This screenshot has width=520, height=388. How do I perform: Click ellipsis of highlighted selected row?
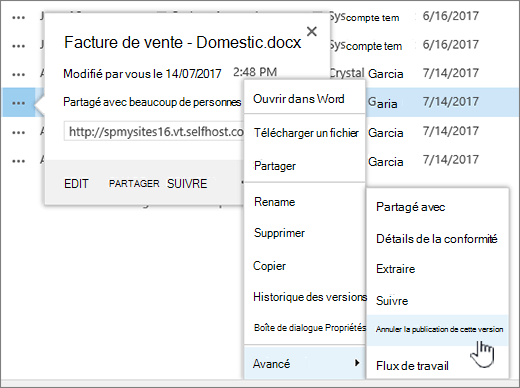click(18, 103)
